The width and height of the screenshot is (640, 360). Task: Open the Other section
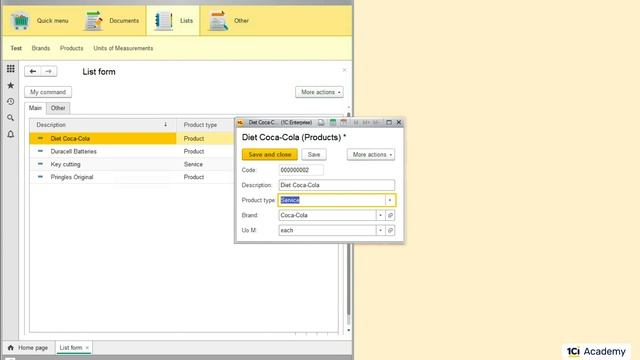click(229, 20)
